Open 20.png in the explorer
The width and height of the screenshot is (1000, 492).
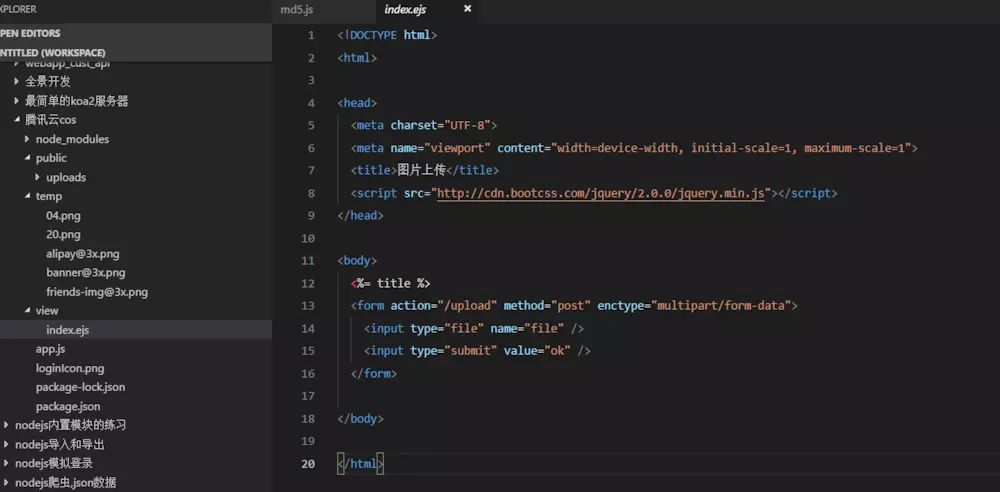(x=63, y=235)
